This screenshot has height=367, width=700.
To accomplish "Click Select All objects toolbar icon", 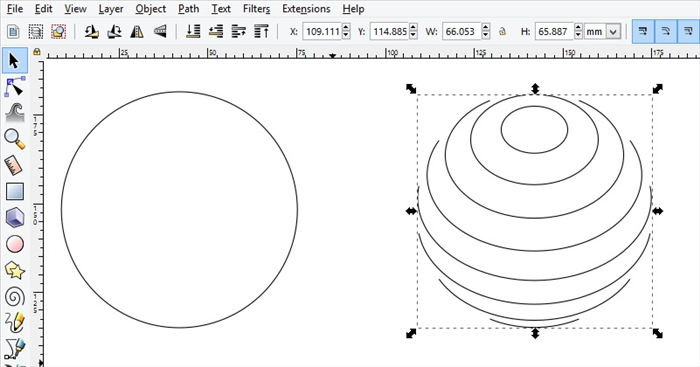I will (13, 32).
